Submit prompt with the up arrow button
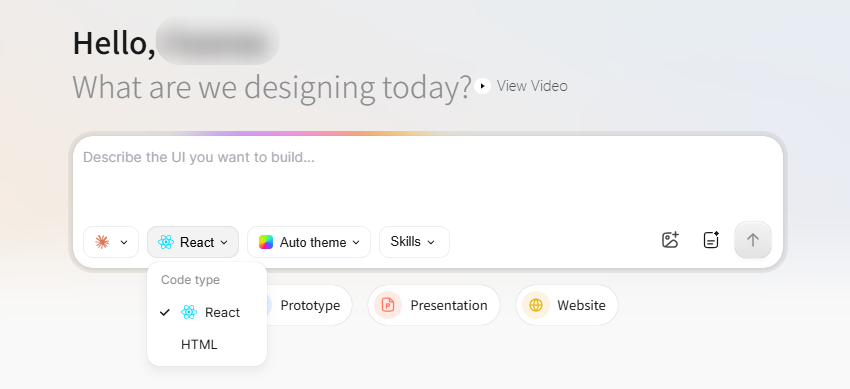 point(752,240)
